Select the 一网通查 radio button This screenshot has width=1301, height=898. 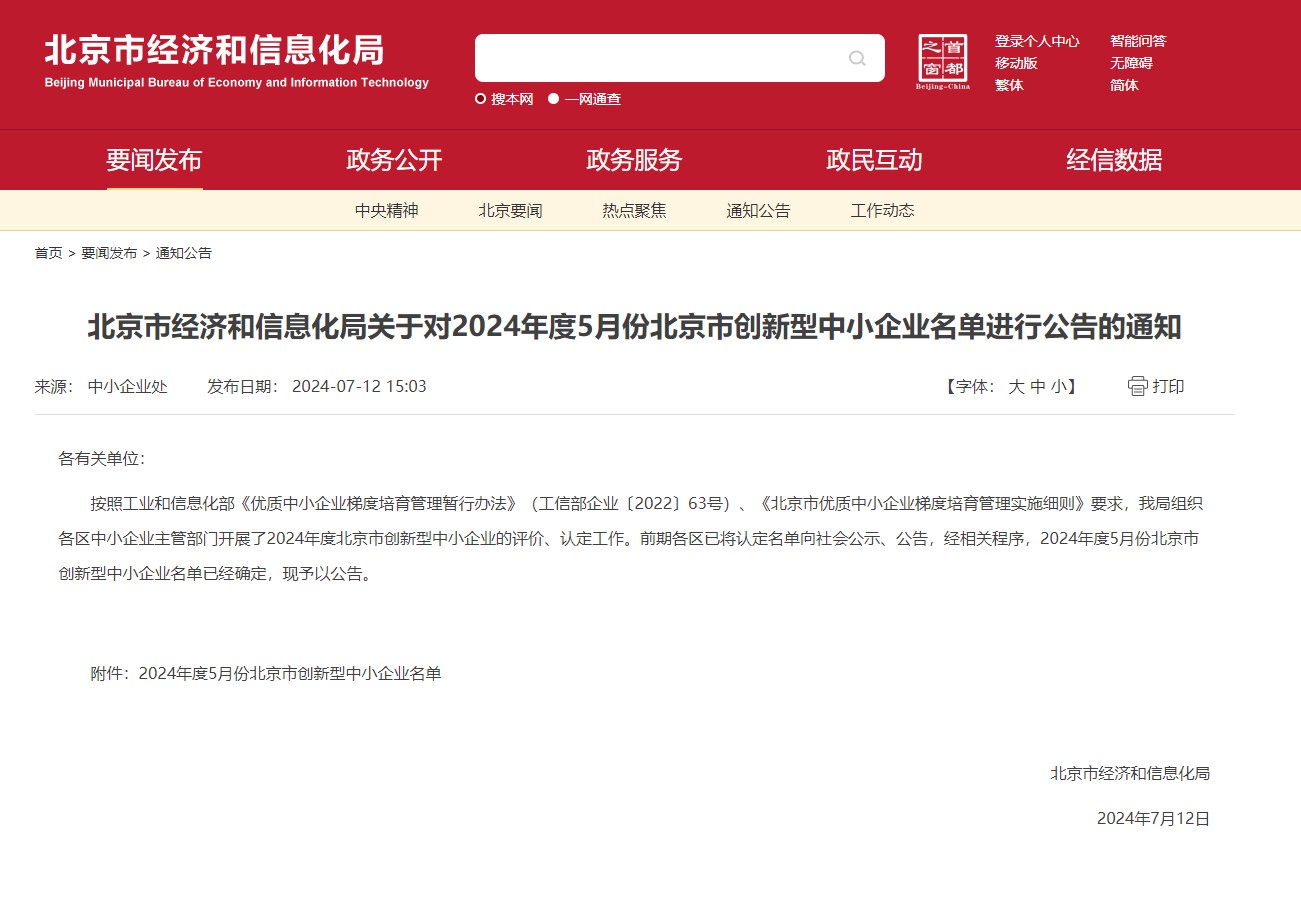pos(553,99)
